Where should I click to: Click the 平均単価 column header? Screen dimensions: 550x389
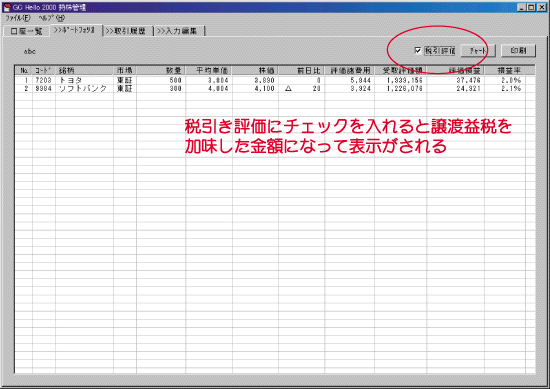tap(209, 71)
